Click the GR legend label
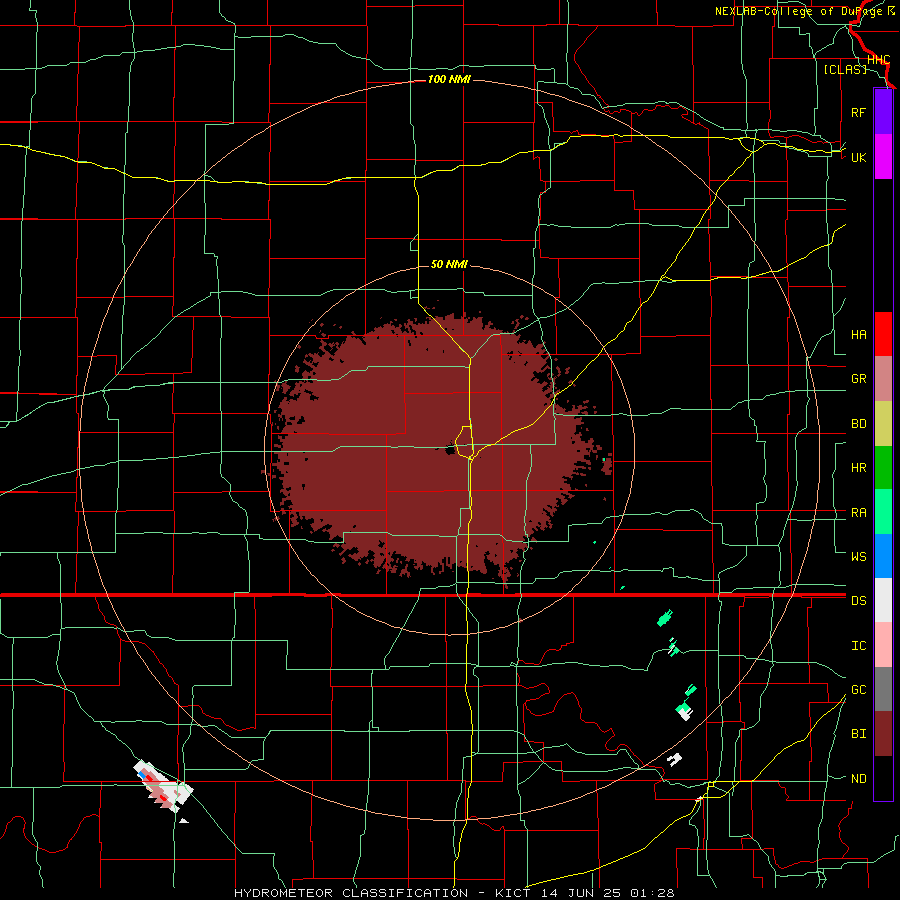This screenshot has width=900, height=900. click(858, 379)
